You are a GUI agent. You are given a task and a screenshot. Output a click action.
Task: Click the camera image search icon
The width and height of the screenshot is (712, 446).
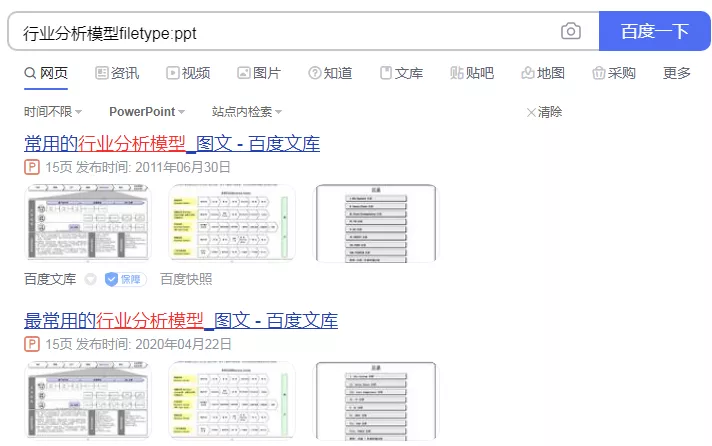click(571, 31)
